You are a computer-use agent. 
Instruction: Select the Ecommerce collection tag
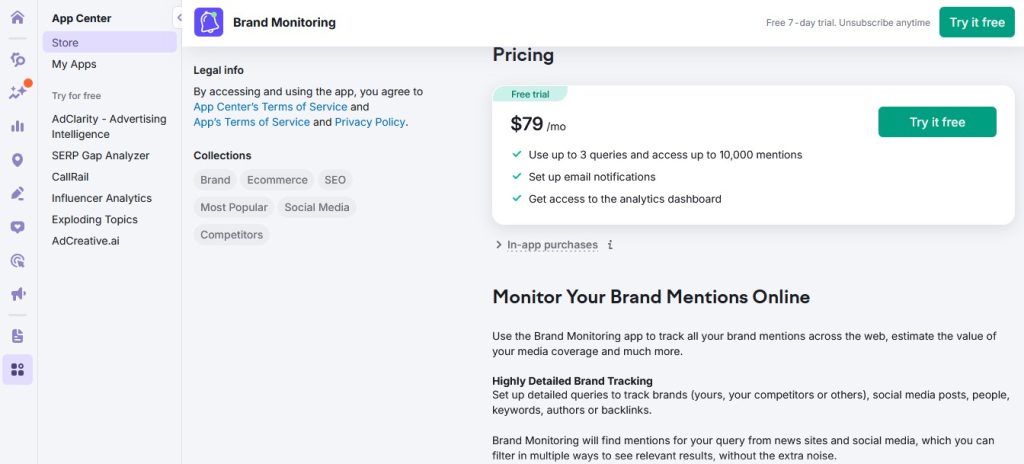pyautogui.click(x=277, y=180)
